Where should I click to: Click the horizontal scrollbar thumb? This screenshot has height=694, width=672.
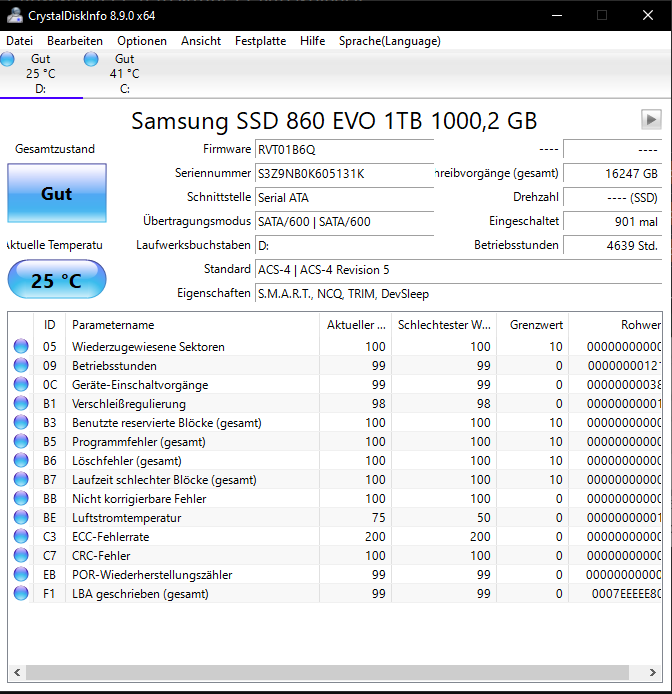(x=328, y=672)
